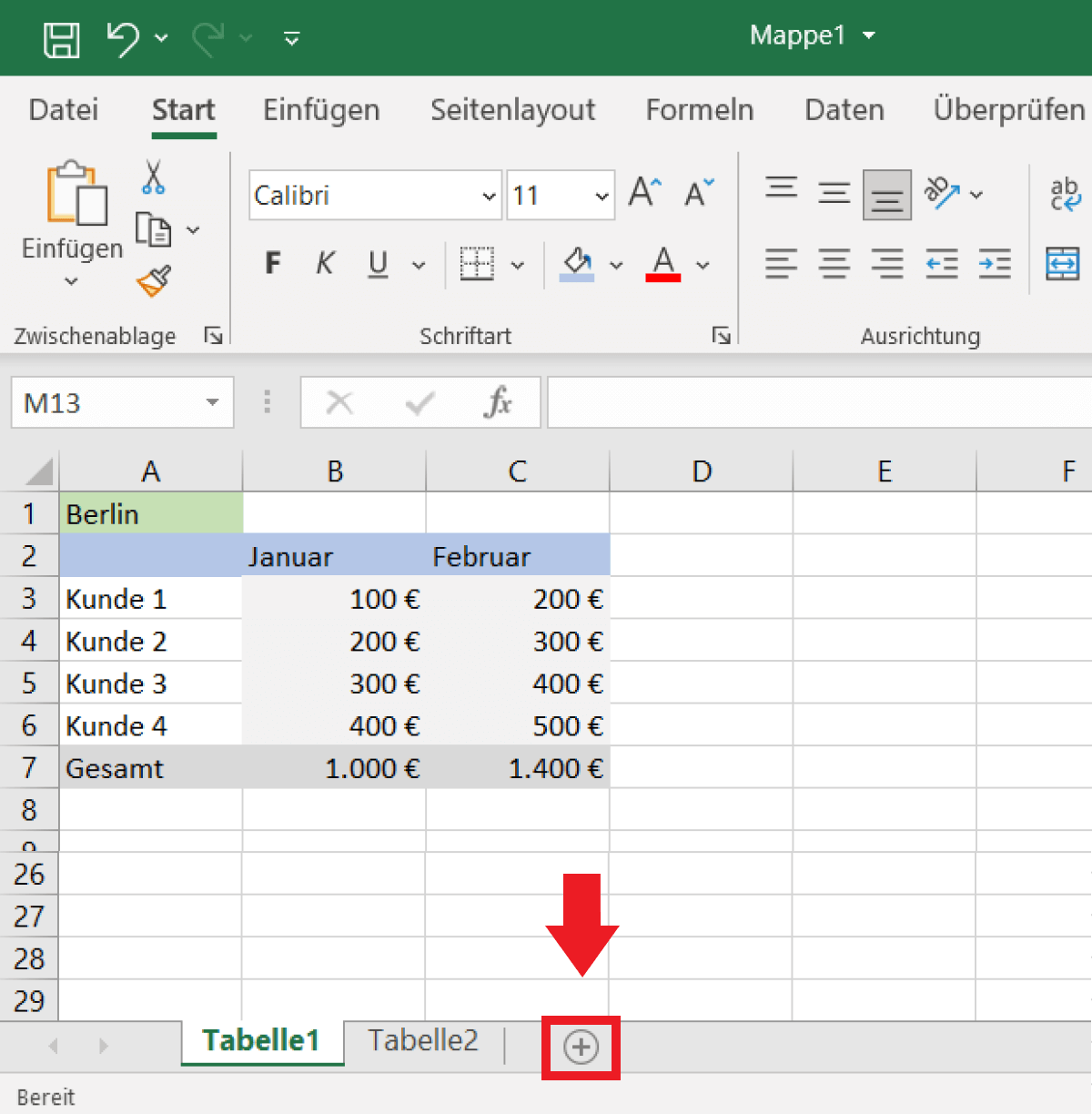This screenshot has width=1092, height=1114.
Task: Open the Überprüfen ribbon tab
Action: point(1009,110)
